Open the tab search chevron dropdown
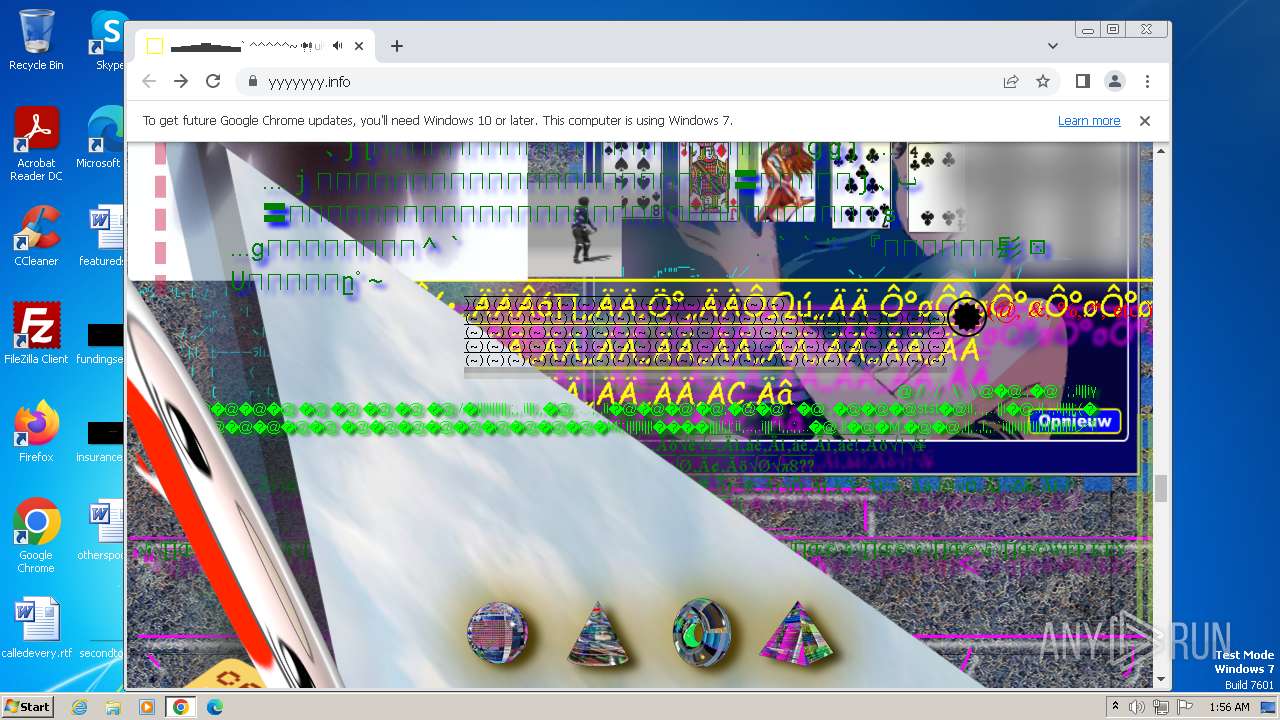This screenshot has width=1280, height=720. pos(1053,46)
